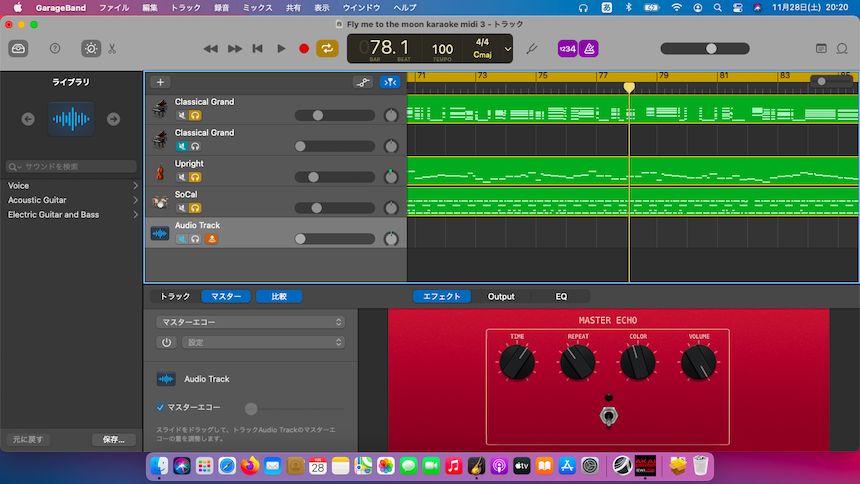Open the Loop Browser button
Viewport: 860px width, 484px height.
842,49
